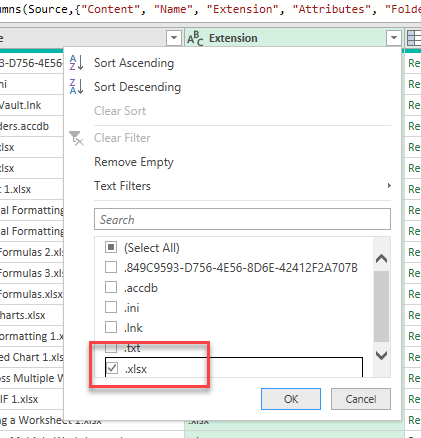Click the "Attributes" text in formula bar
The height and width of the screenshot is (438, 421).
click(332, 9)
